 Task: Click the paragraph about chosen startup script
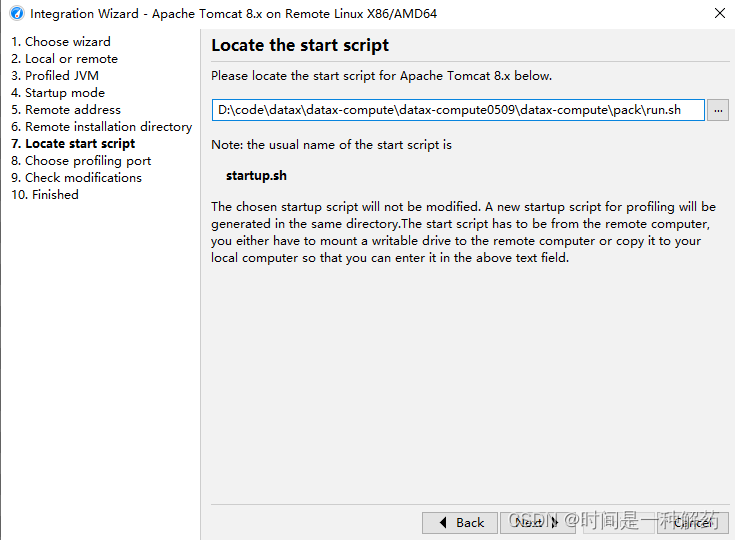[x=463, y=232]
